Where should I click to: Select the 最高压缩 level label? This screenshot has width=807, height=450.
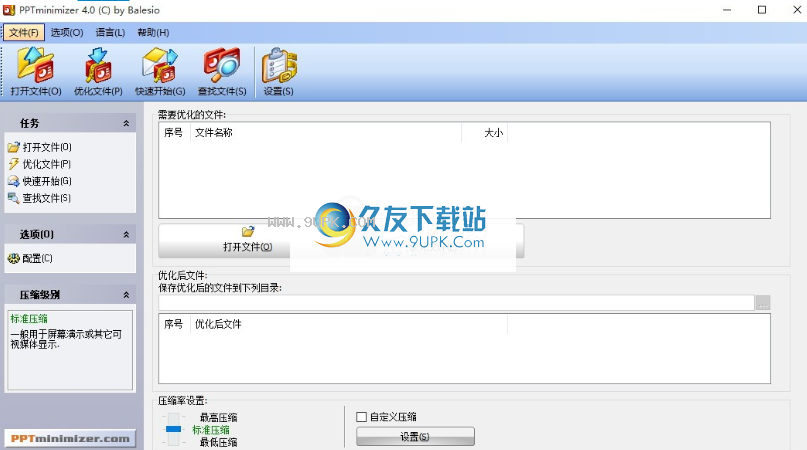click(x=218, y=418)
